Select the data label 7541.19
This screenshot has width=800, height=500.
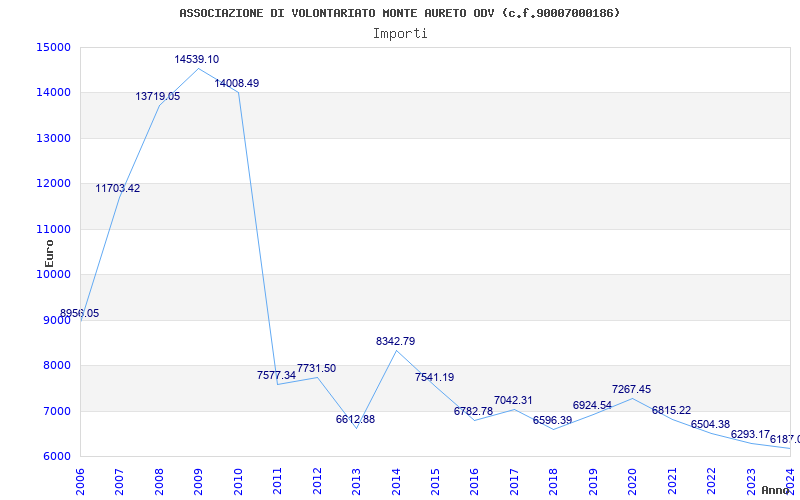435,378
